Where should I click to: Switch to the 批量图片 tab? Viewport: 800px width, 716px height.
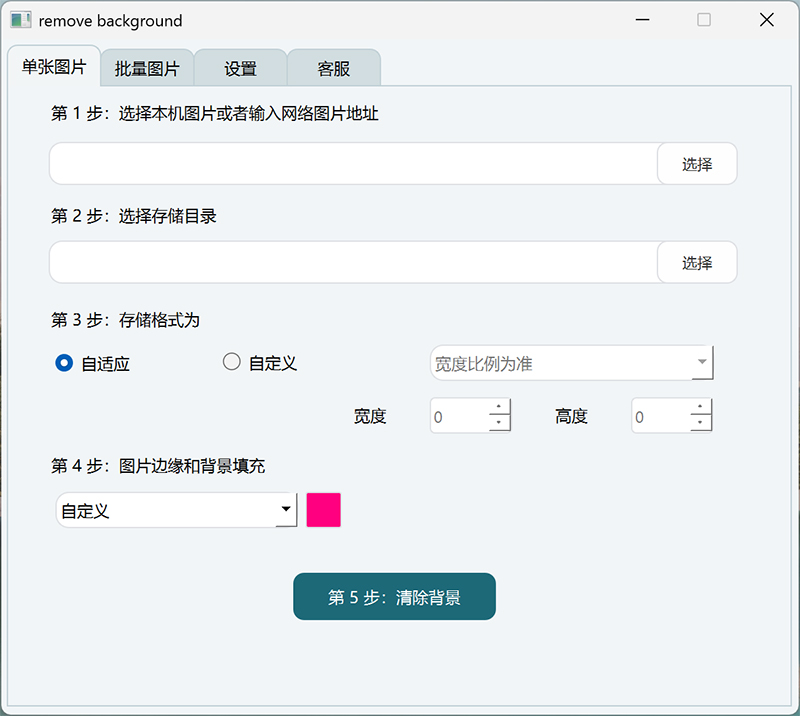pos(147,68)
